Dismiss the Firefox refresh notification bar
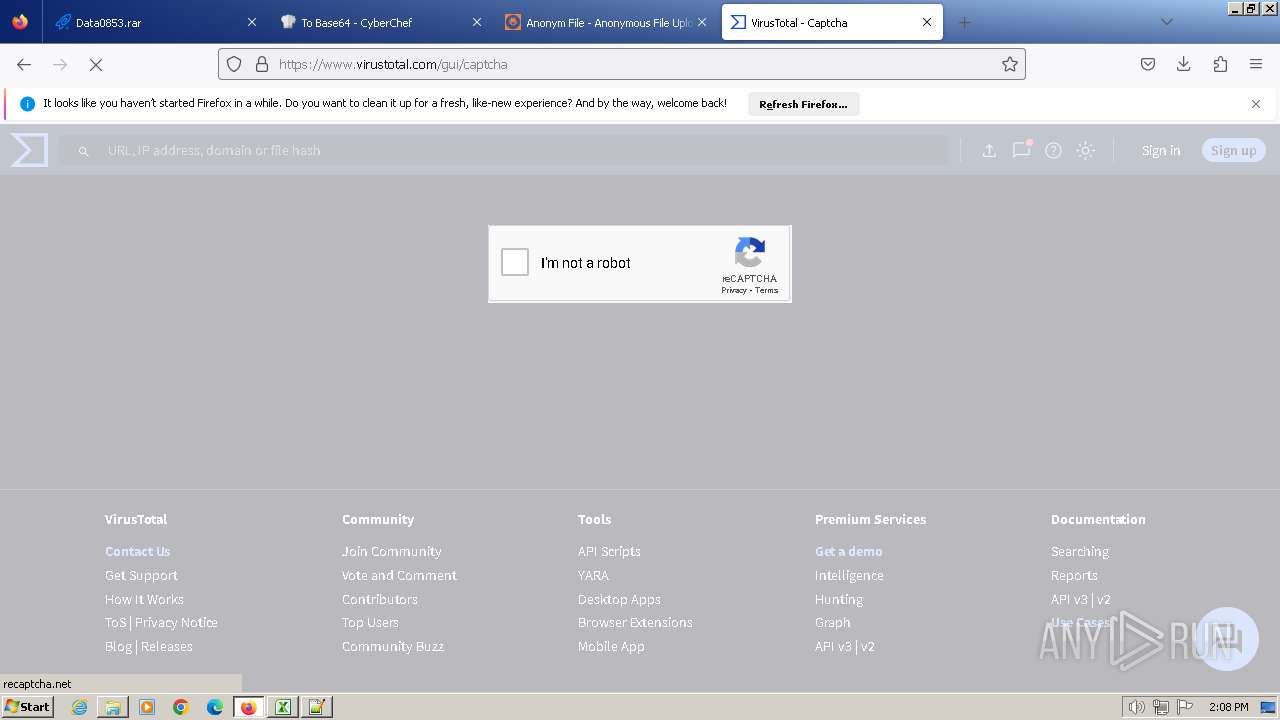1280x720 pixels. coord(1256,104)
